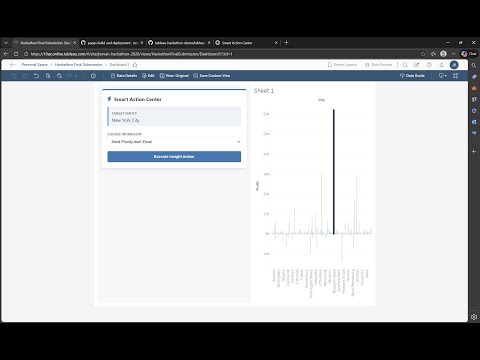Open the Data Guide panel
The height and width of the screenshot is (360, 480).
tap(412, 76)
